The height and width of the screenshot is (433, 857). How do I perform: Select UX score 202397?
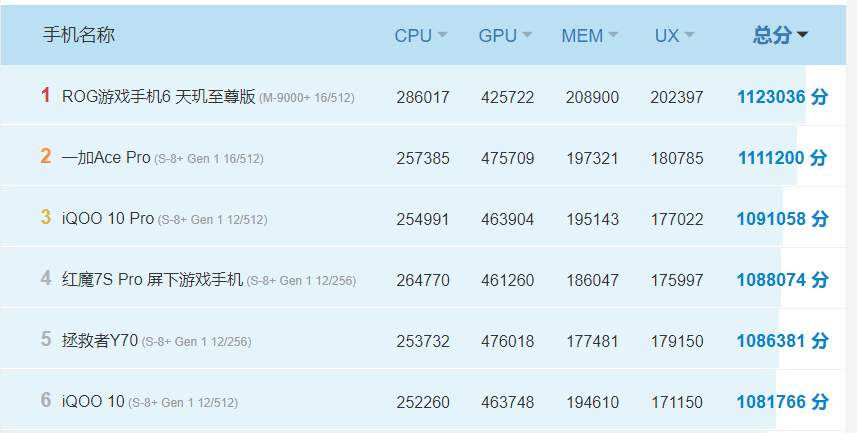click(x=677, y=97)
